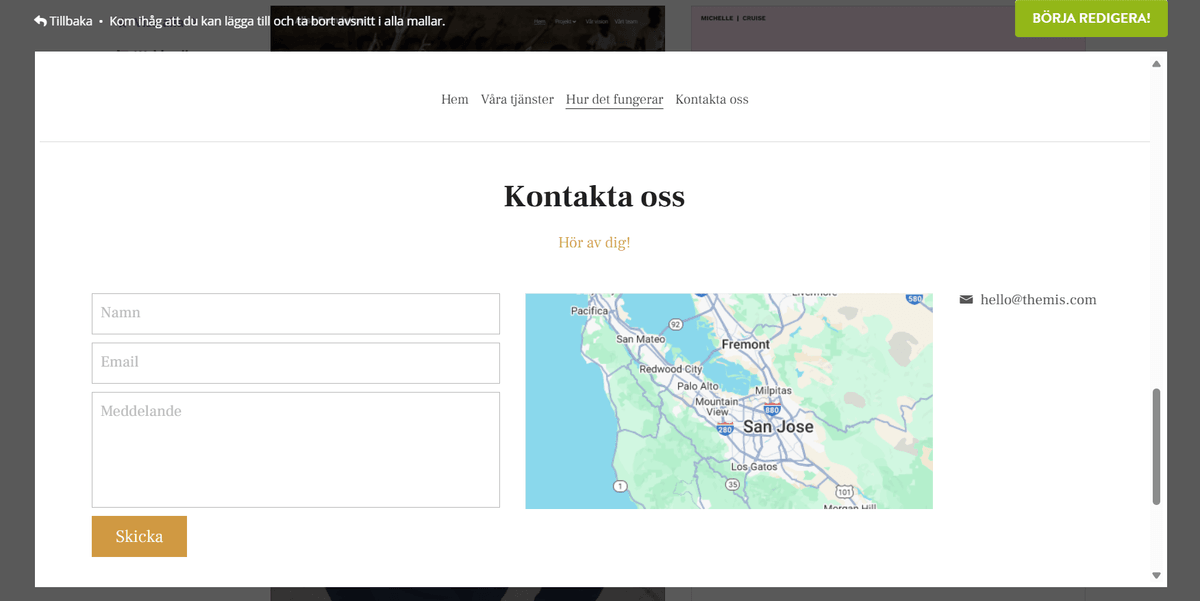Click the Skicka submit button

[139, 536]
